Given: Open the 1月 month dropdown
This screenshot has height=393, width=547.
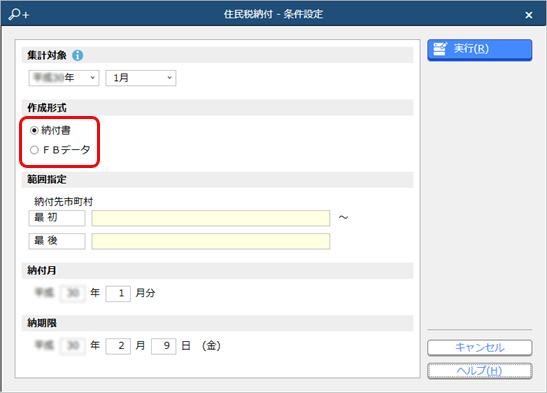Looking at the screenshot, I should 141,78.
